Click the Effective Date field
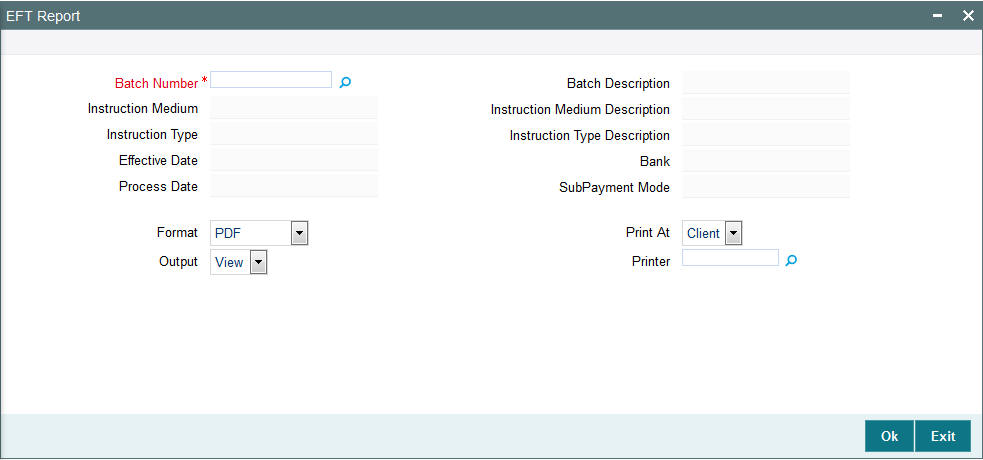983x460 pixels. 295,160
